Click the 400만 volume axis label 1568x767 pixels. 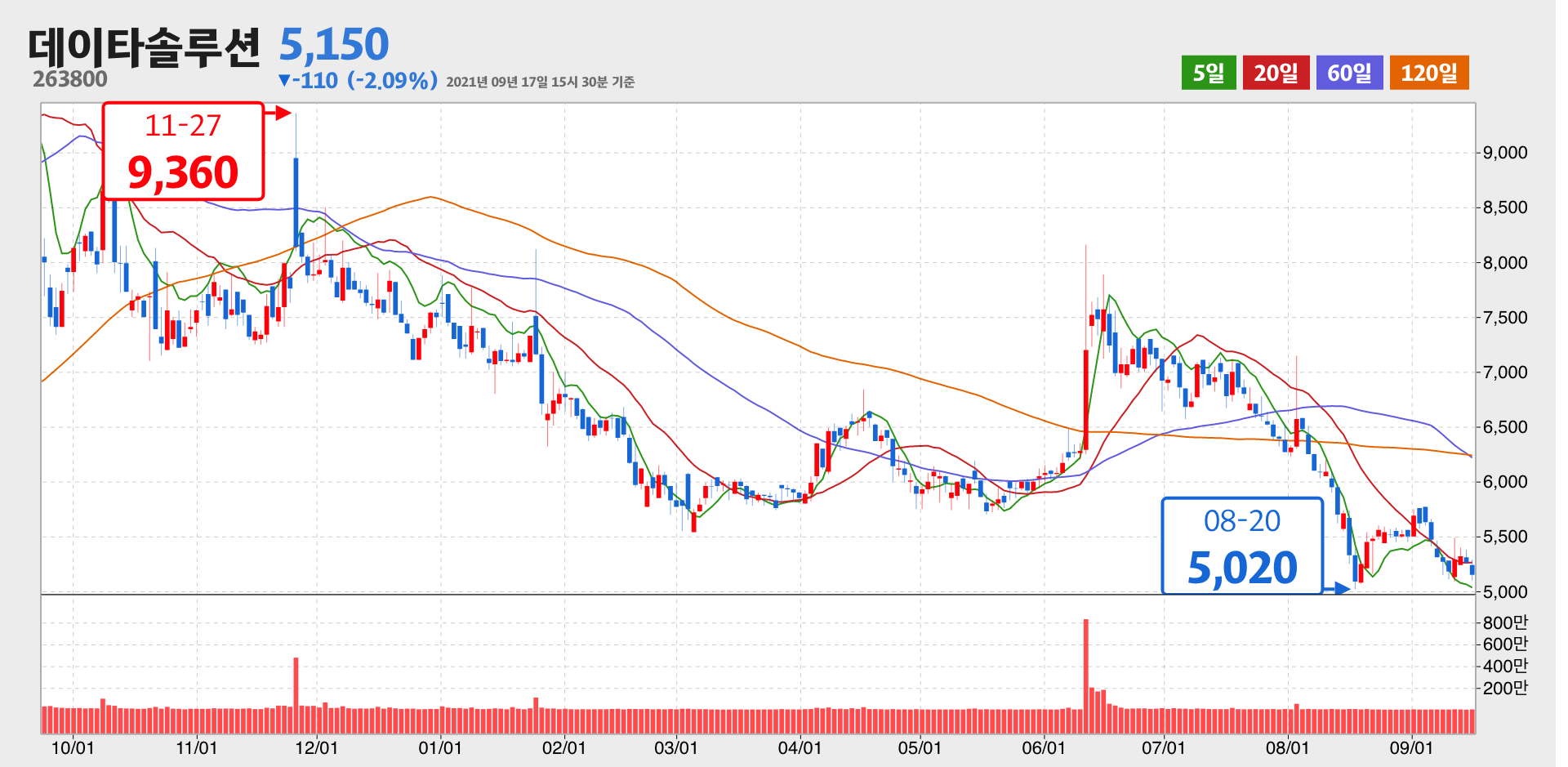[x=1505, y=666]
